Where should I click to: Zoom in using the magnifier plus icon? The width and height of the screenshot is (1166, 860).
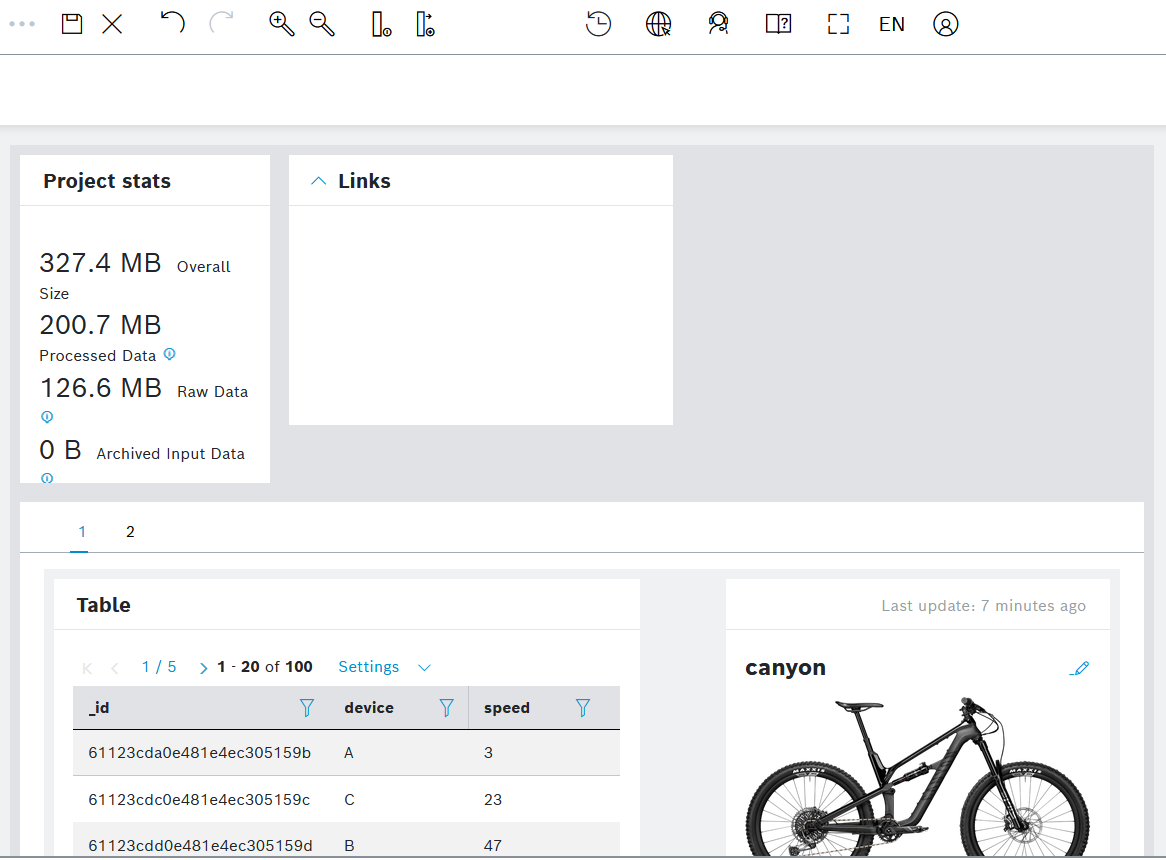282,24
